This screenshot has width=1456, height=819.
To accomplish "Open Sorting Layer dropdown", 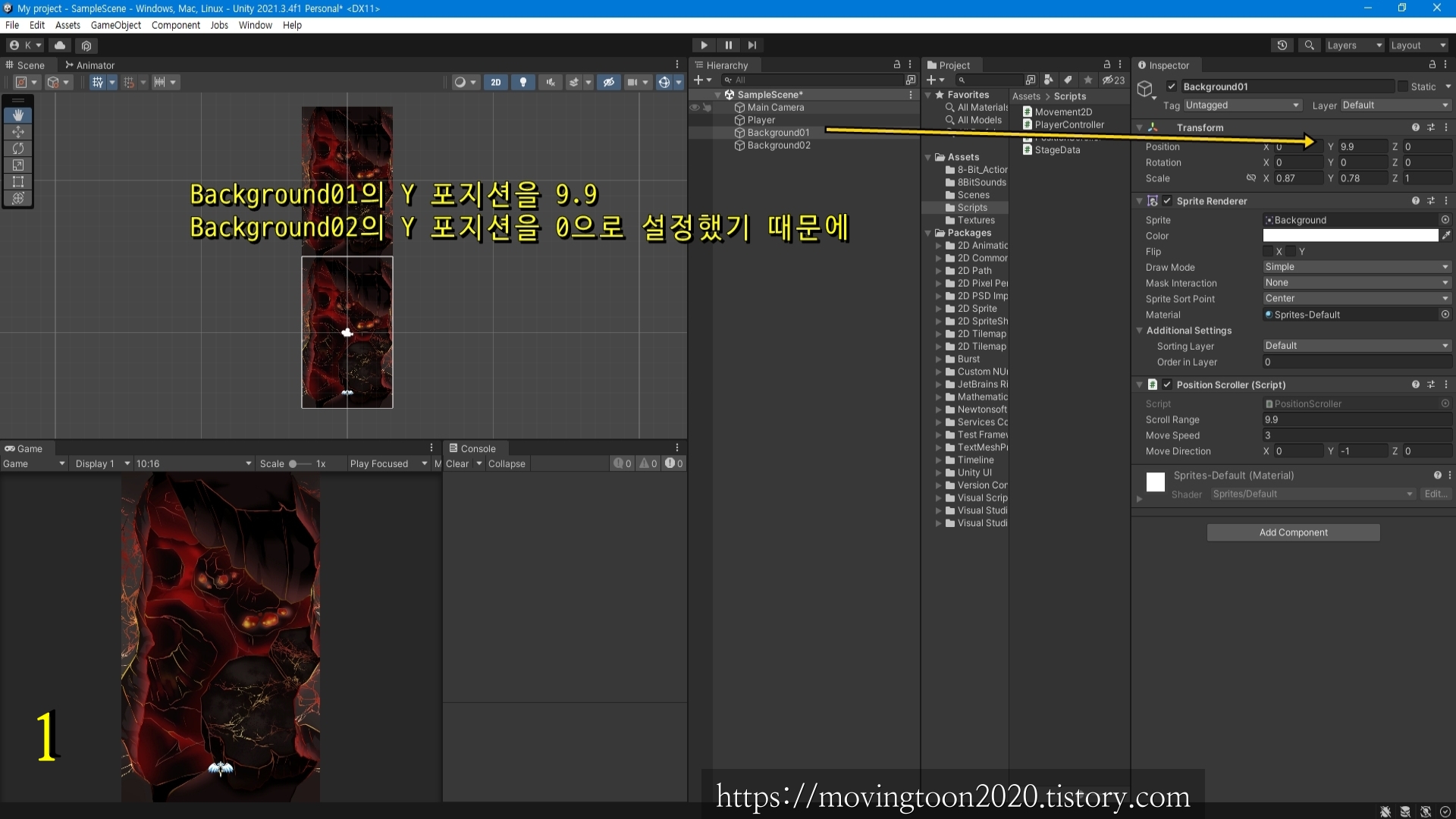I will (1357, 346).
